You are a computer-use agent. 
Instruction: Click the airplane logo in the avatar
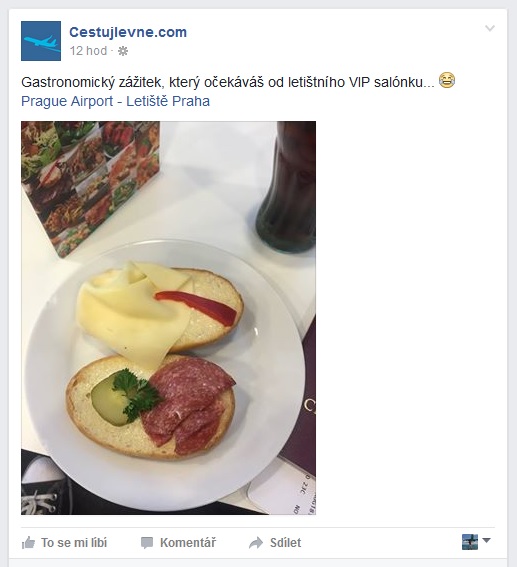tap(42, 43)
